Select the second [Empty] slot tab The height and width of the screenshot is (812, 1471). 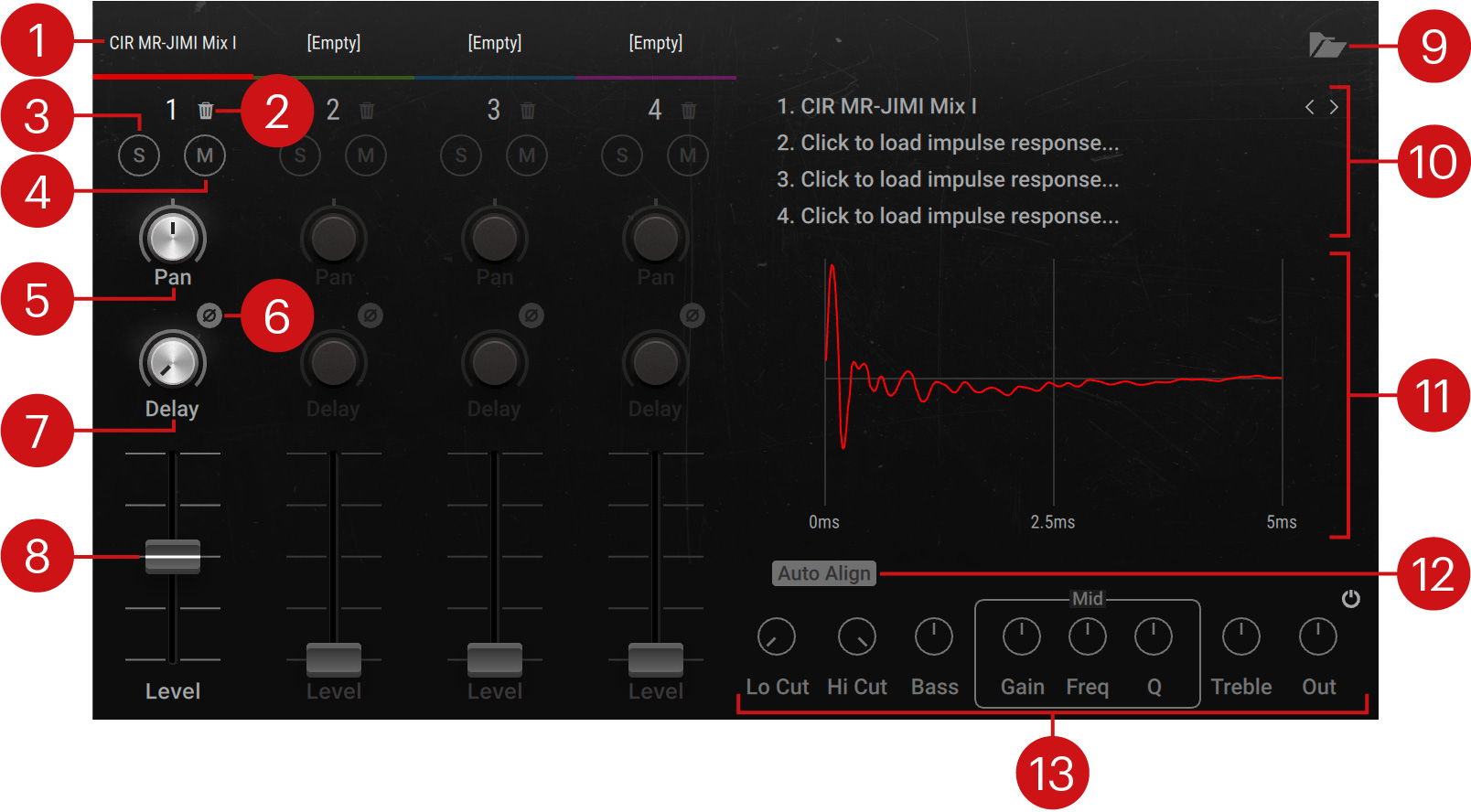(495, 43)
